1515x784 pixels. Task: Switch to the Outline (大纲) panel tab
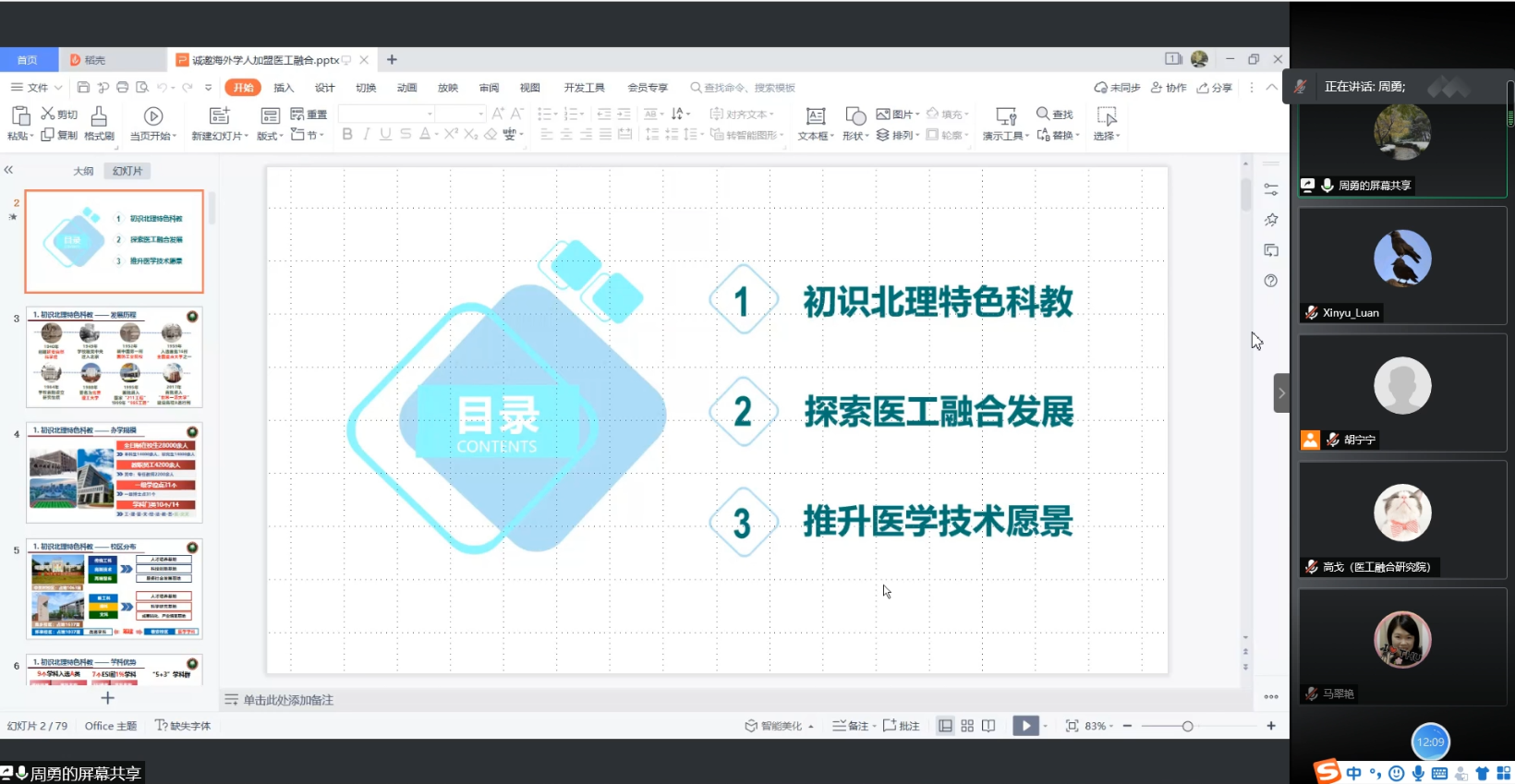click(x=83, y=171)
